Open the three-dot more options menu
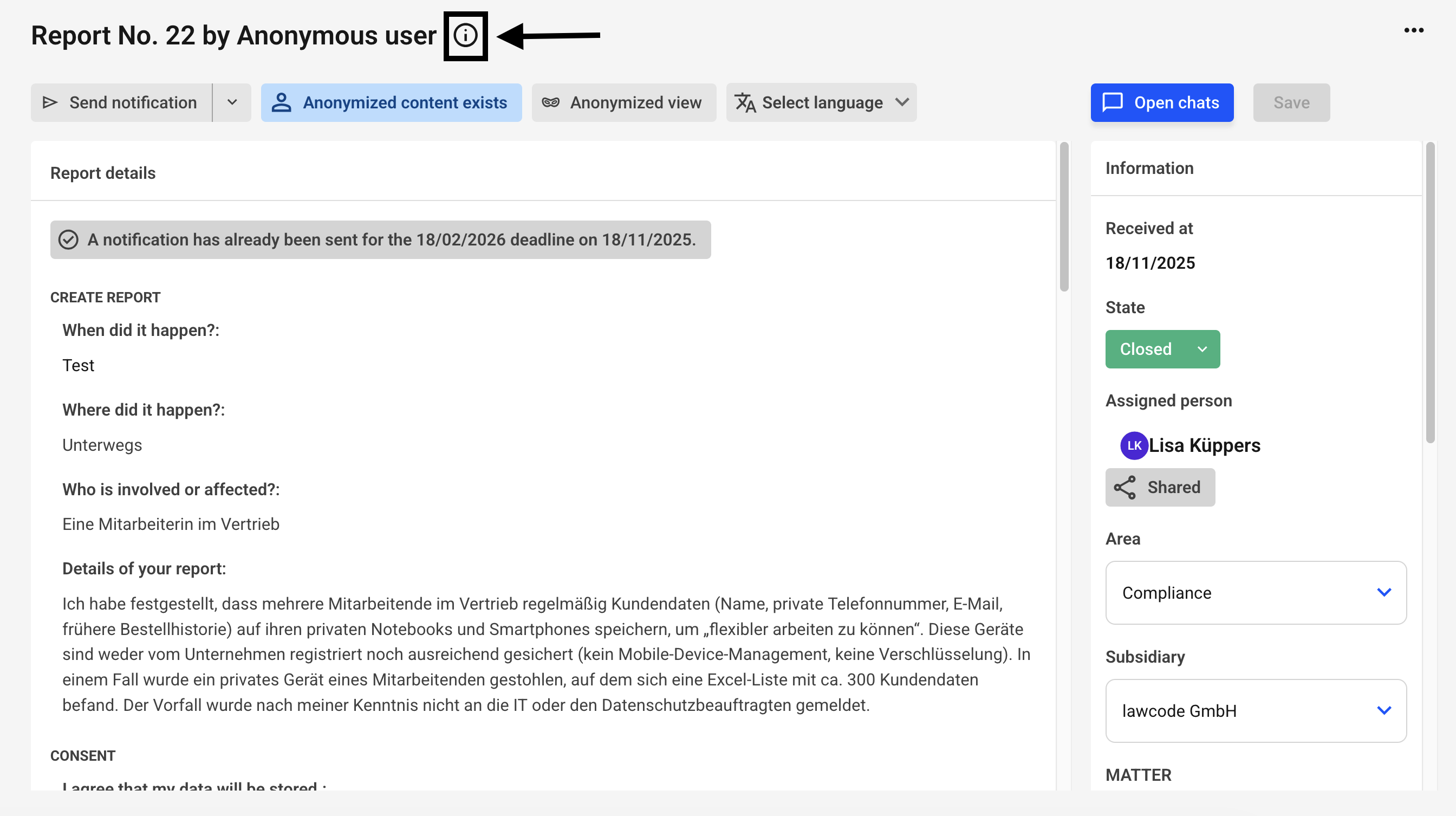This screenshot has width=1456, height=816. [1413, 30]
